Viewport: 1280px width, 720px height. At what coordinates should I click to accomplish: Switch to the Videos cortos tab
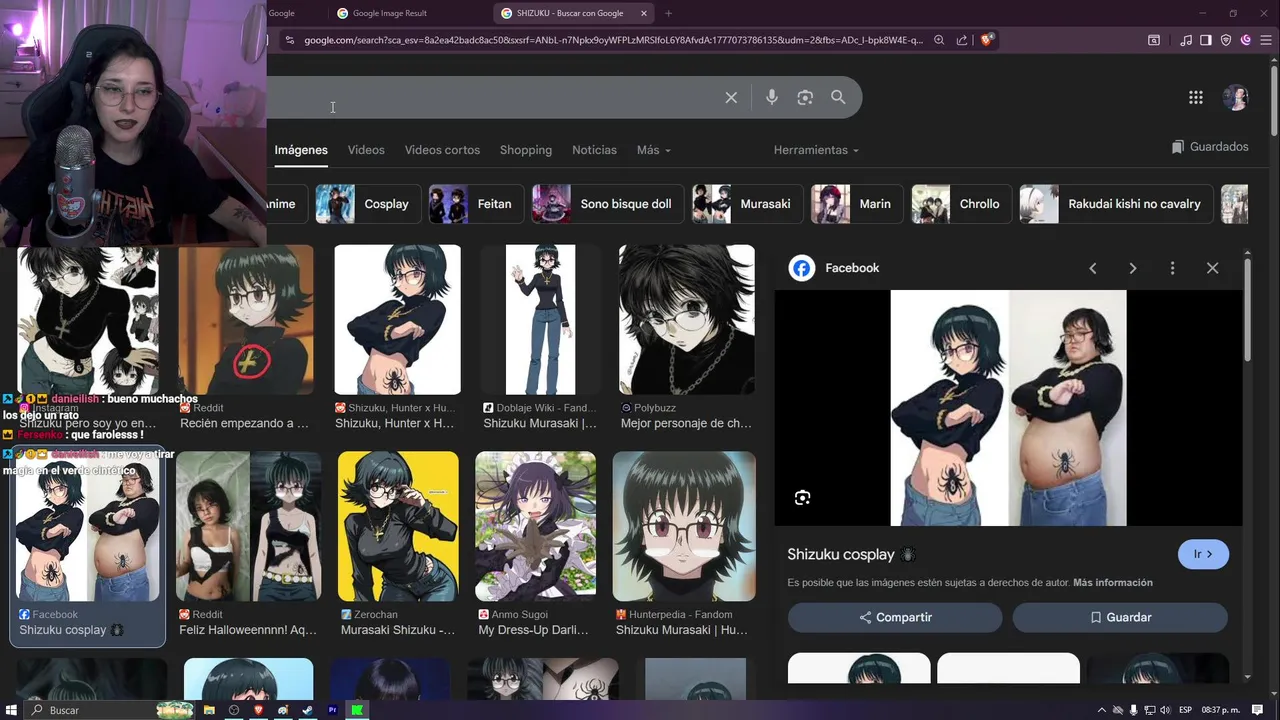point(442,150)
